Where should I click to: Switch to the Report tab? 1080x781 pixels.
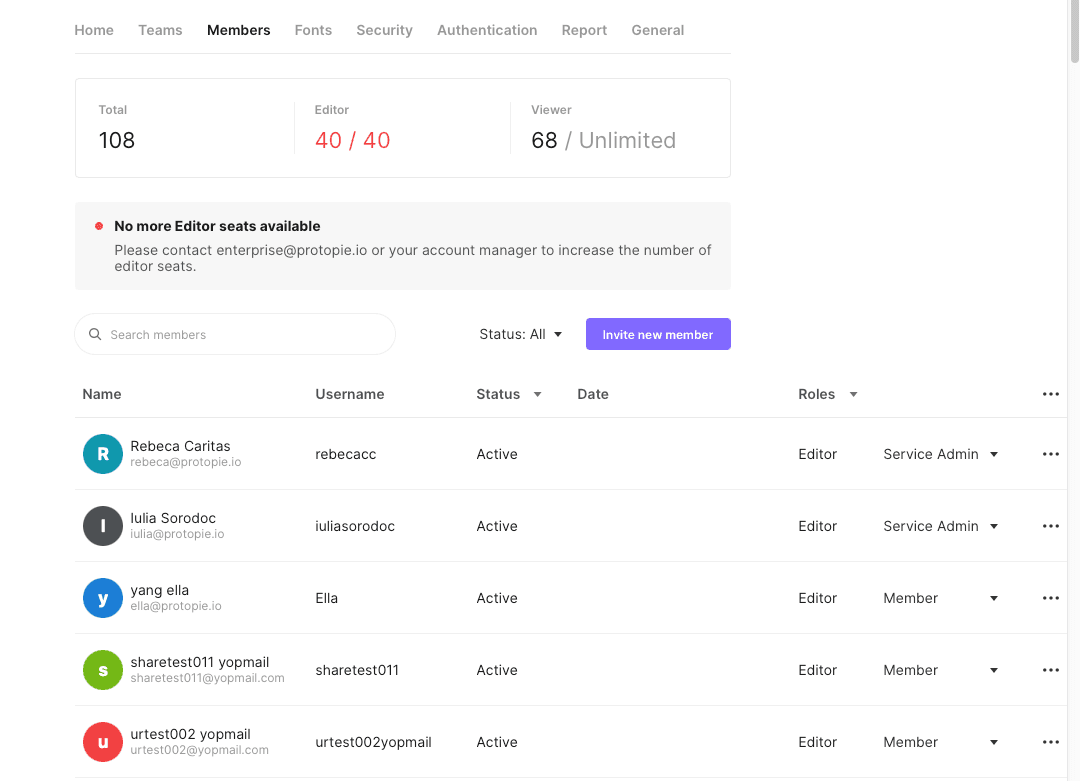click(584, 30)
